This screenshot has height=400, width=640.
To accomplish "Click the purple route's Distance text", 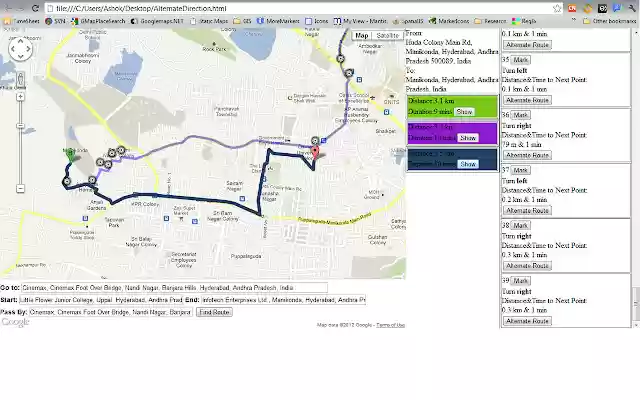I will pyautogui.click(x=431, y=127).
